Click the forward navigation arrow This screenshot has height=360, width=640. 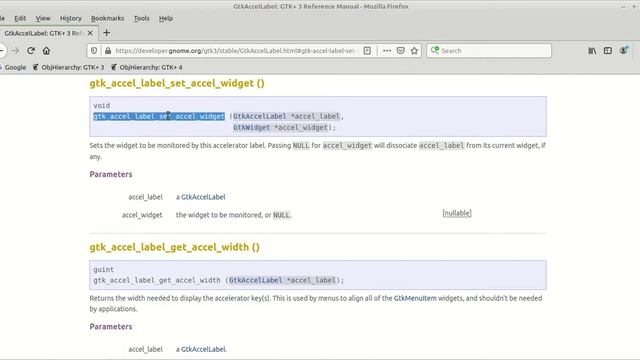(16, 51)
